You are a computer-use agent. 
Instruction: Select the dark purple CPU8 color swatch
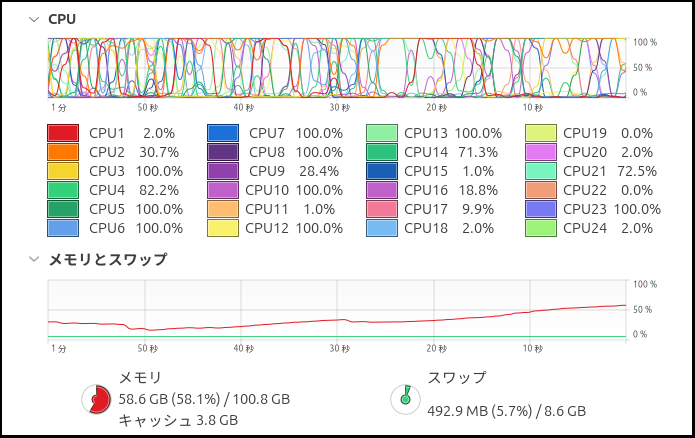[x=222, y=152]
